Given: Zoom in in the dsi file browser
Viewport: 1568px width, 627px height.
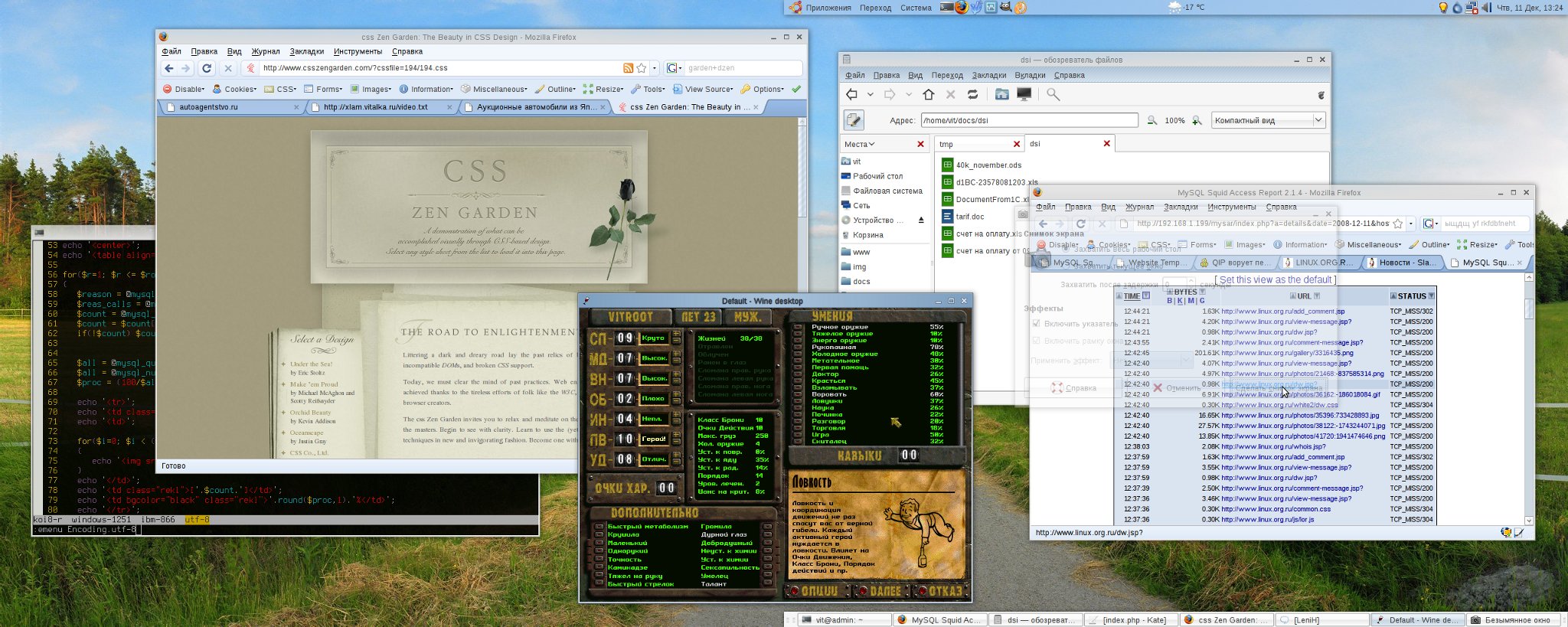Looking at the screenshot, I should [x=1197, y=120].
